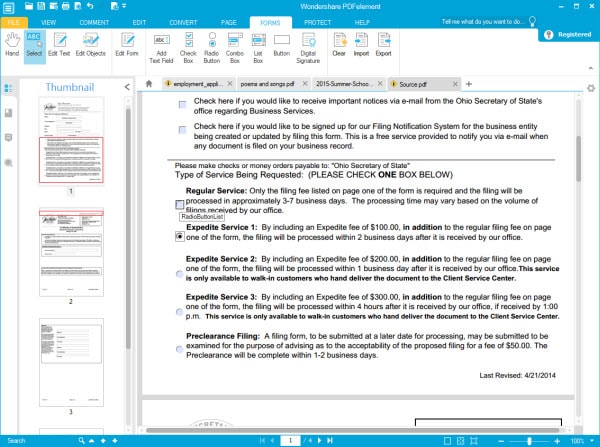The width and height of the screenshot is (600, 447).
Task: Click the zoom out minus button
Action: coord(501,441)
